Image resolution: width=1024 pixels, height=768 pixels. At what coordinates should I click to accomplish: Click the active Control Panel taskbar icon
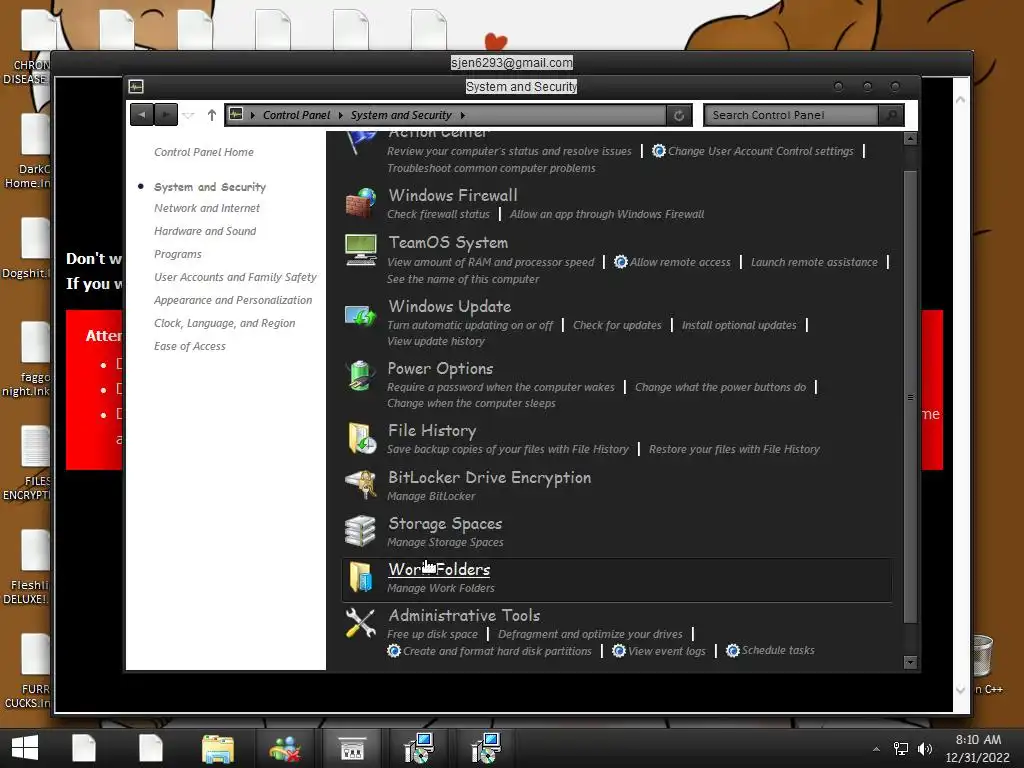(351, 749)
